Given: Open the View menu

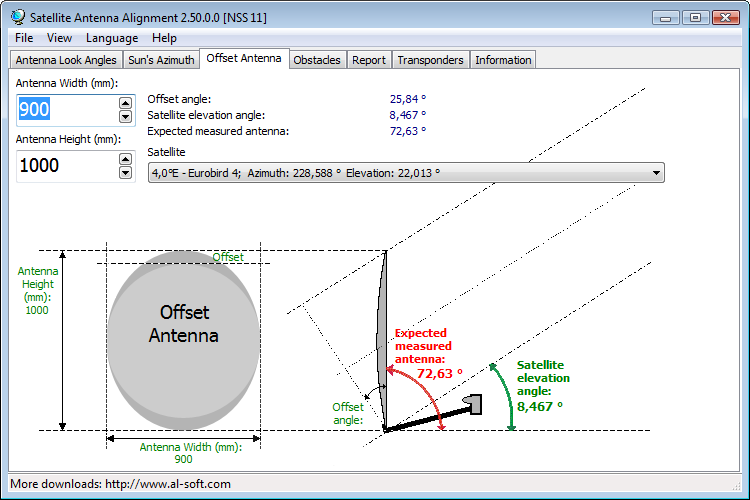Looking at the screenshot, I should tap(59, 38).
